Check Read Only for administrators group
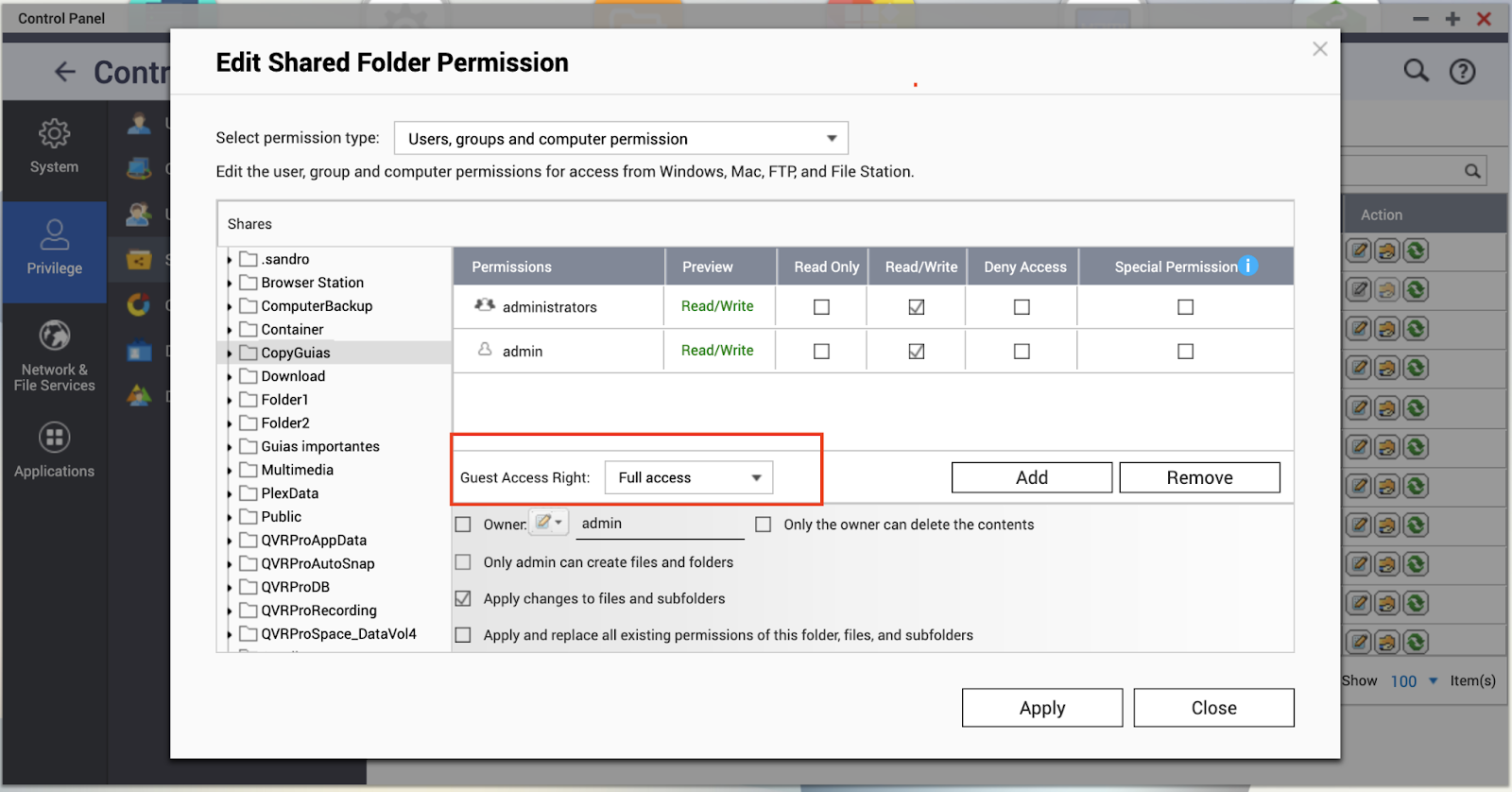1512x792 pixels. 821,307
